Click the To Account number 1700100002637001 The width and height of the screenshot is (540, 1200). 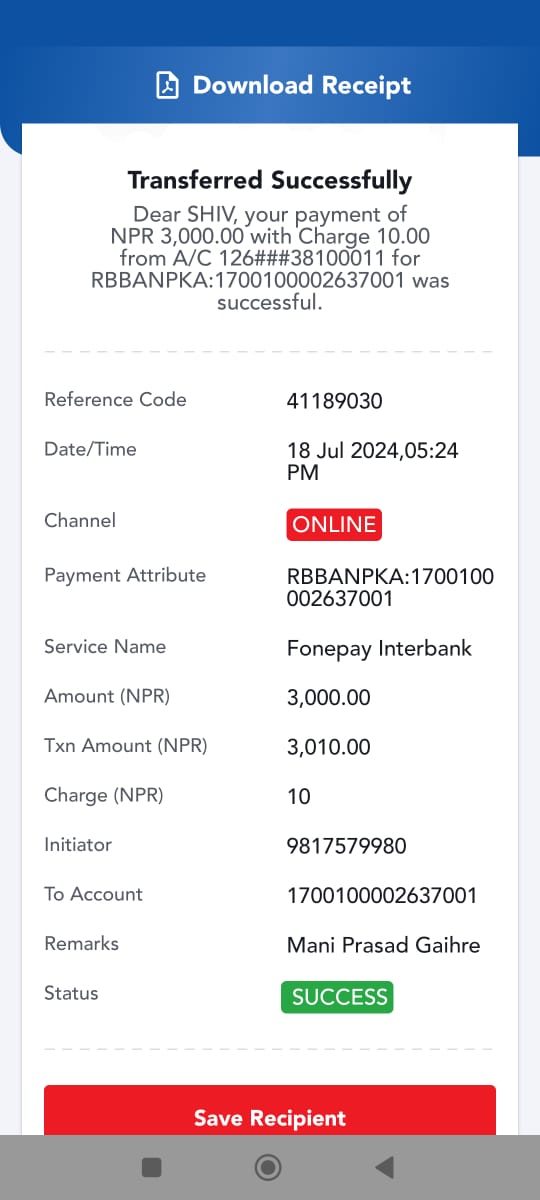point(382,896)
